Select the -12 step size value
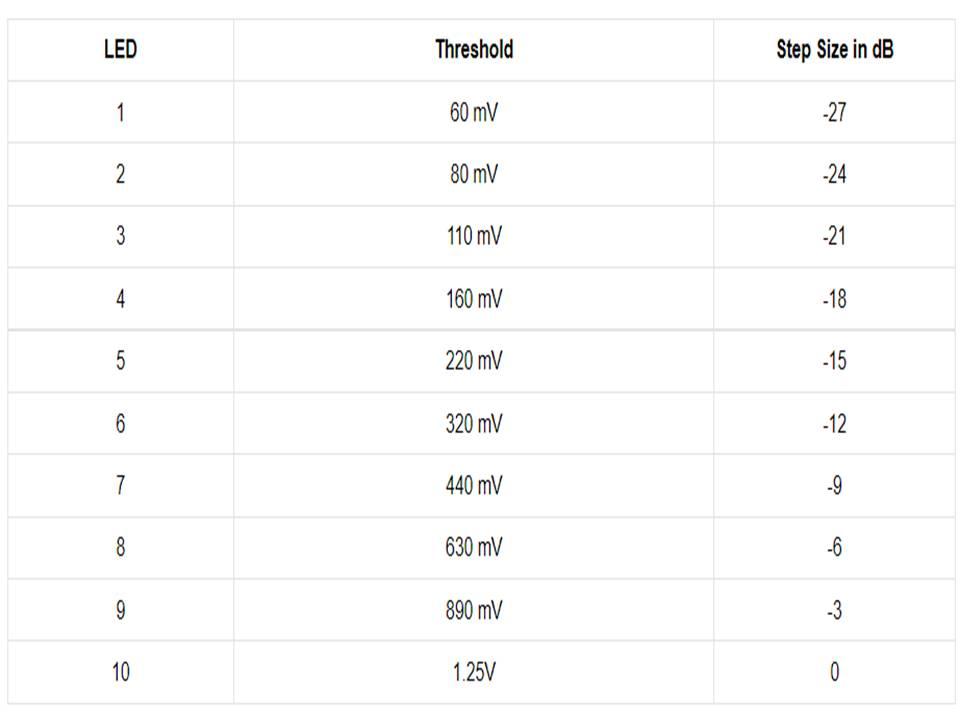Viewport: 960px width, 720px height. coord(834,423)
